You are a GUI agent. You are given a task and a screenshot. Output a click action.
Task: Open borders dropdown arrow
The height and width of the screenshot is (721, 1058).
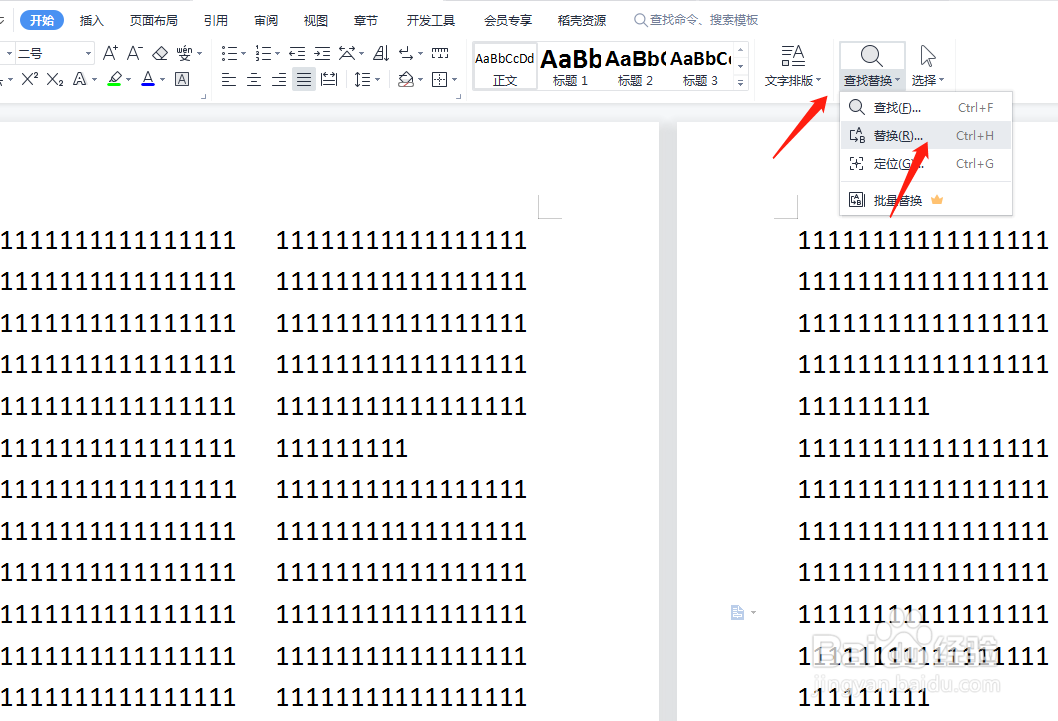coord(455,80)
